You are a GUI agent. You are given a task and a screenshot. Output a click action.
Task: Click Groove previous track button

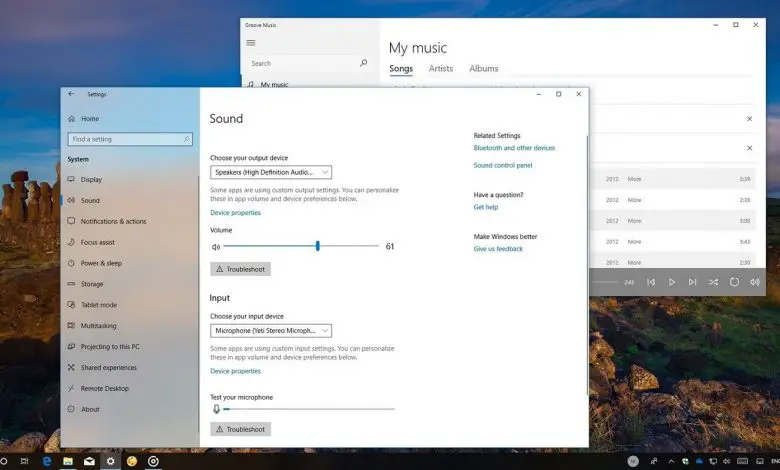pyautogui.click(x=651, y=282)
